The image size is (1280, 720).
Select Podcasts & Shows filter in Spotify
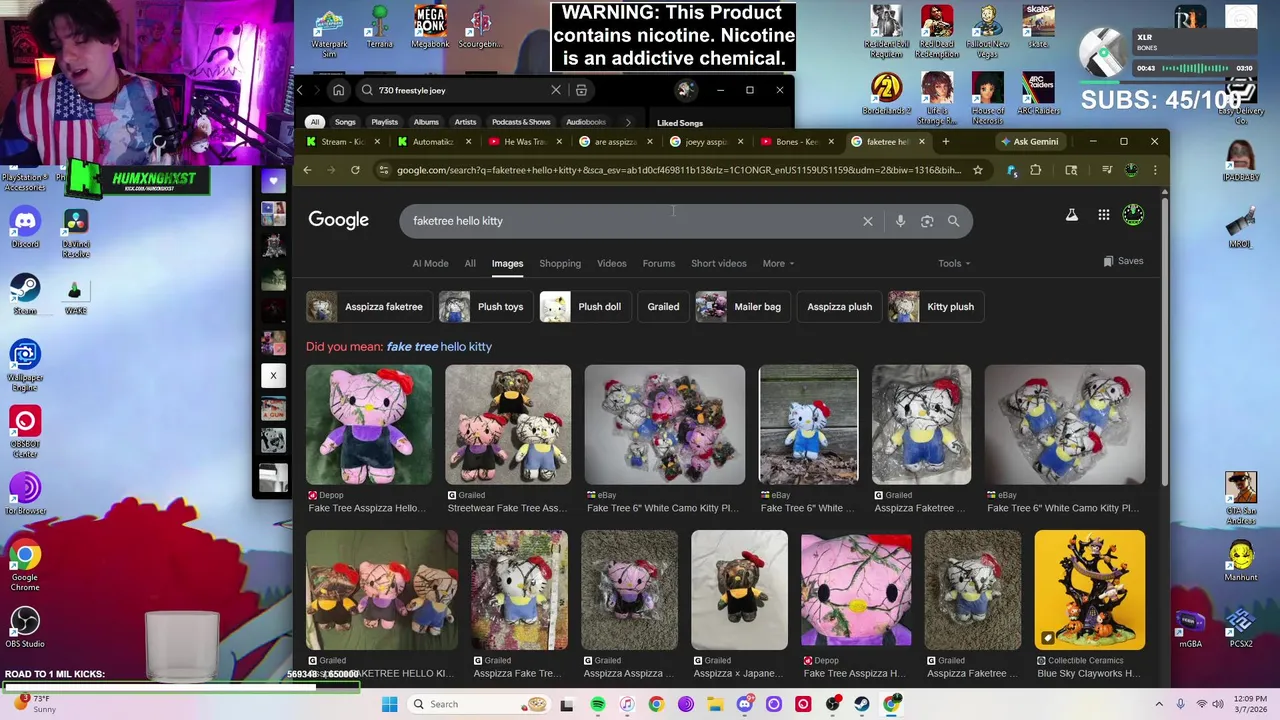click(x=521, y=122)
